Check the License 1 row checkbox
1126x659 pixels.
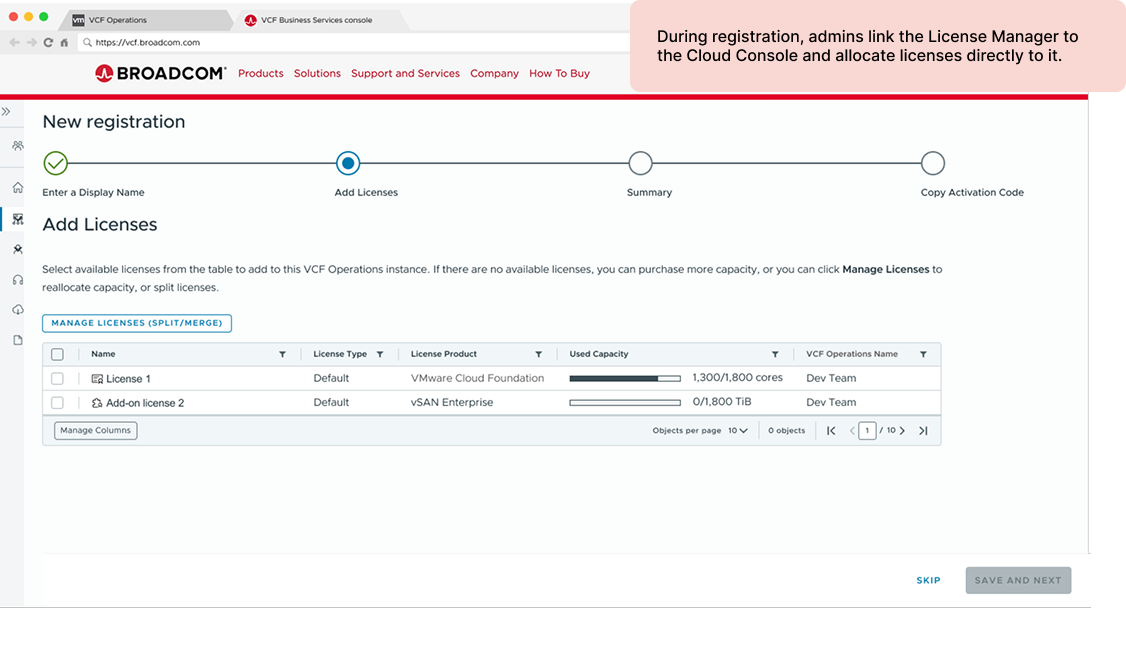coord(57,378)
